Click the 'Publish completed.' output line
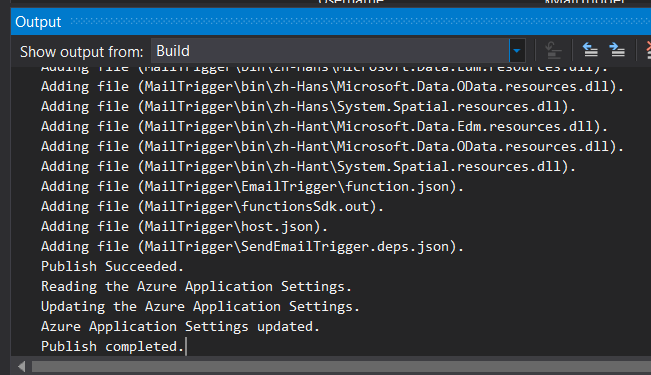651x375 pixels. click(112, 346)
